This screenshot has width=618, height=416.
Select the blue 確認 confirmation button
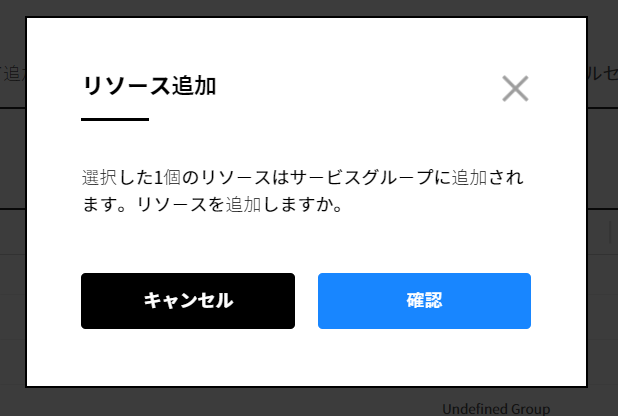coord(424,301)
